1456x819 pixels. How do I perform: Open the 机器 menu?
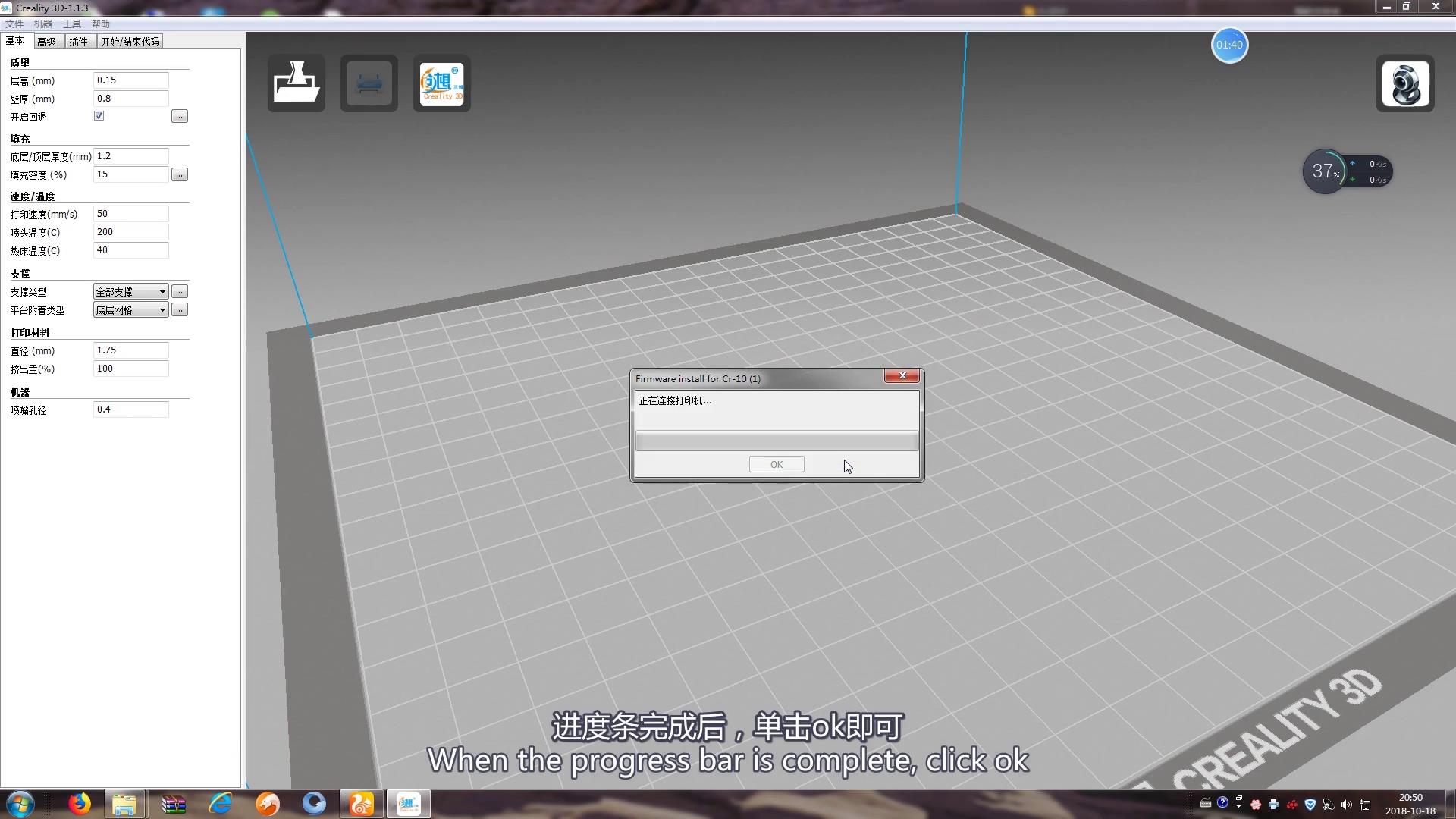tap(43, 24)
